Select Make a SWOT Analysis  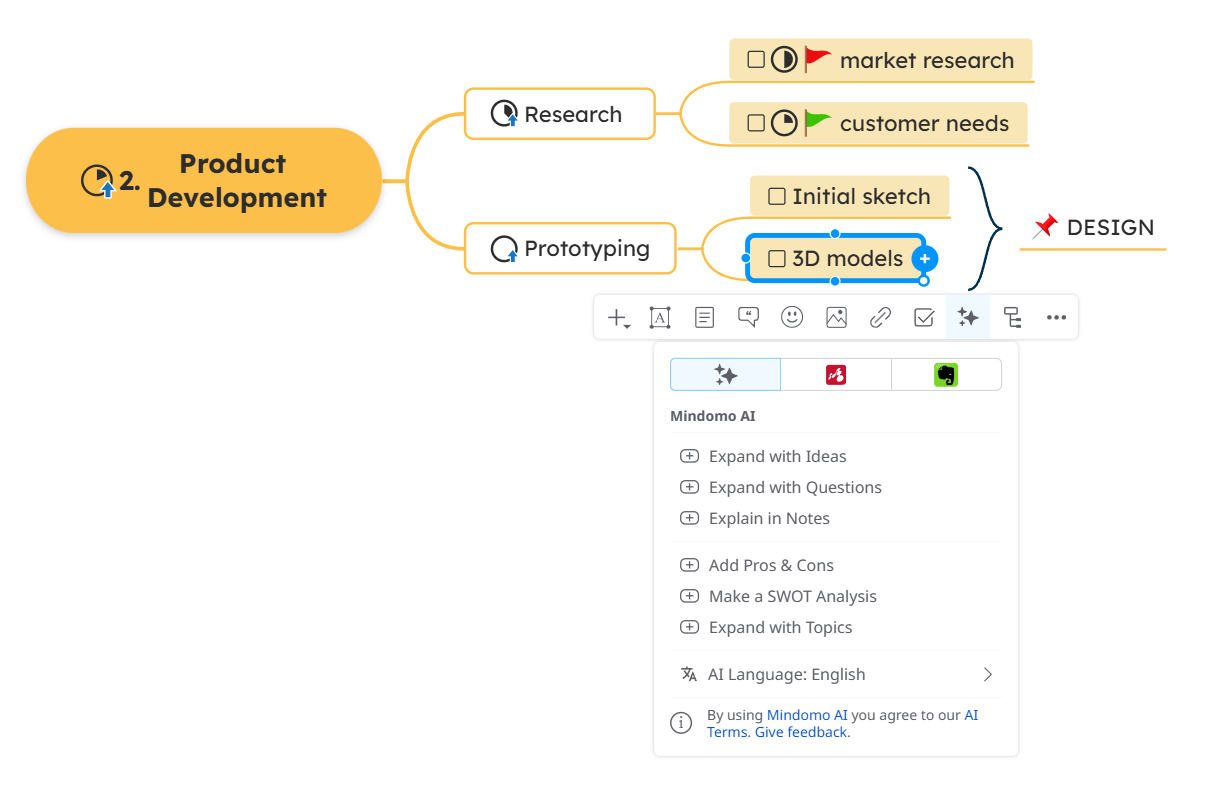793,596
